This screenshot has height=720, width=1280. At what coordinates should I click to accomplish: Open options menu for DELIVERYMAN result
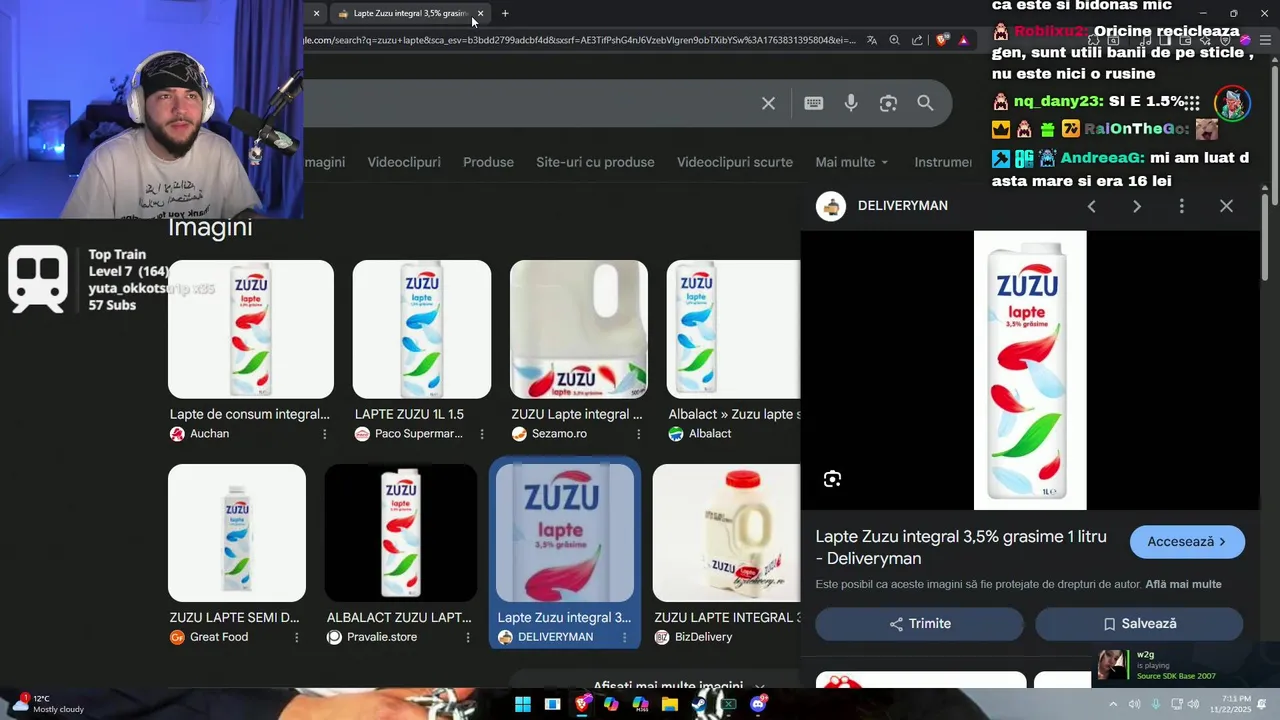point(625,637)
